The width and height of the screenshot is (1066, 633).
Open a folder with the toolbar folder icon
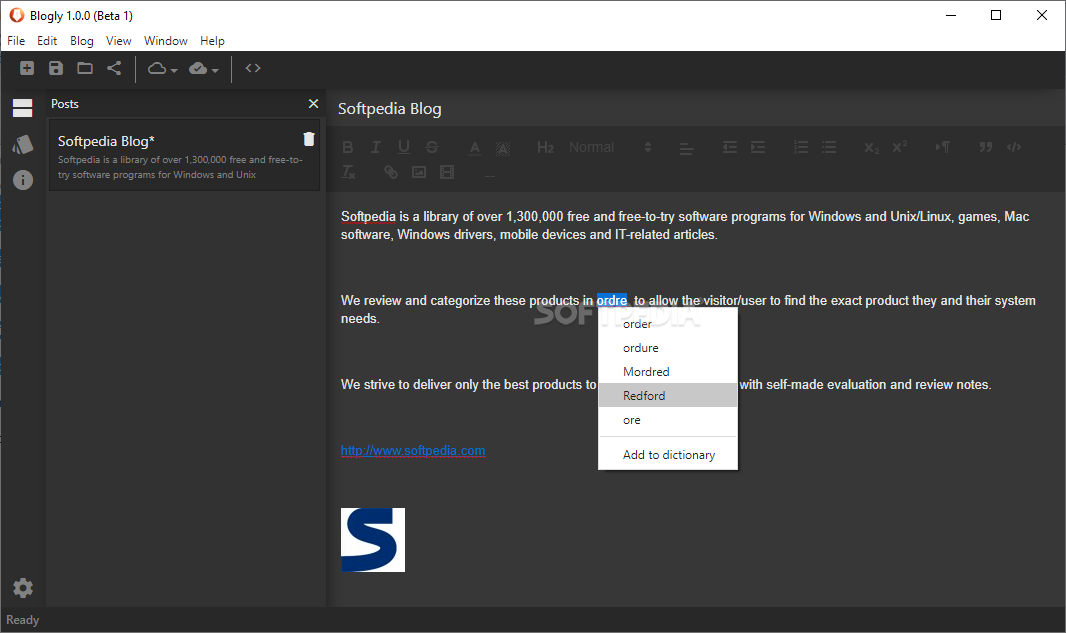(85, 68)
